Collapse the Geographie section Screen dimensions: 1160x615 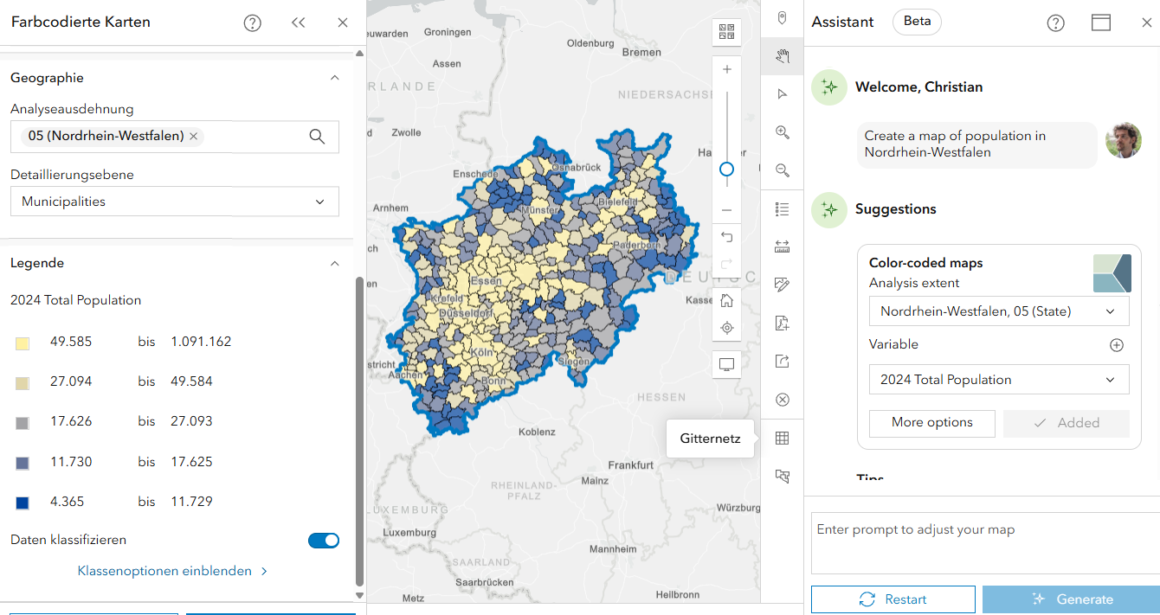tap(334, 78)
